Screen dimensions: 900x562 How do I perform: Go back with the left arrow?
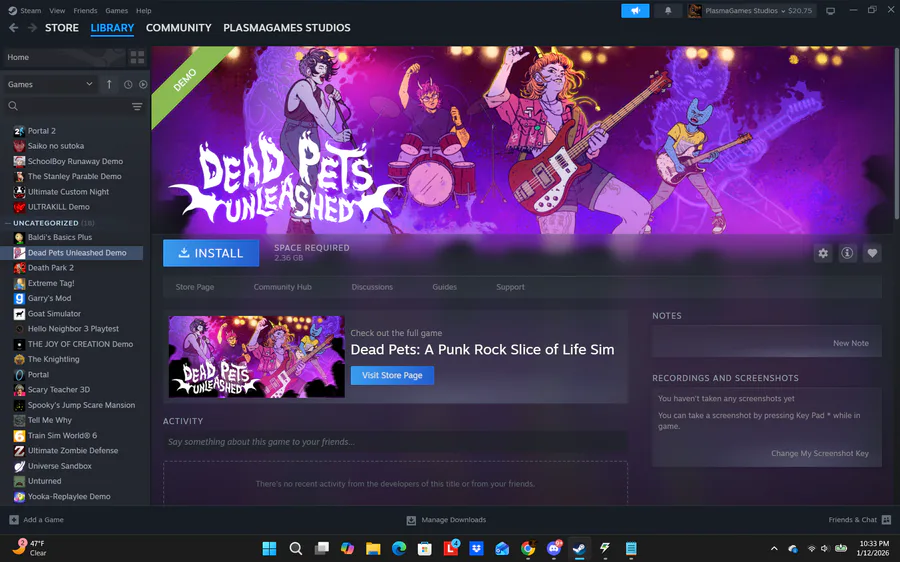point(14,28)
